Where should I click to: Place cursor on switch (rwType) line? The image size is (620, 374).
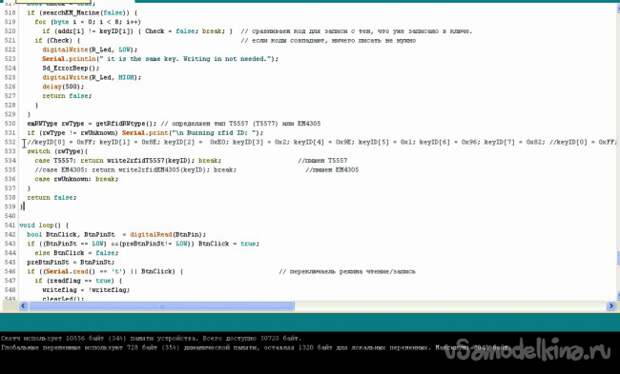[x=57, y=151]
